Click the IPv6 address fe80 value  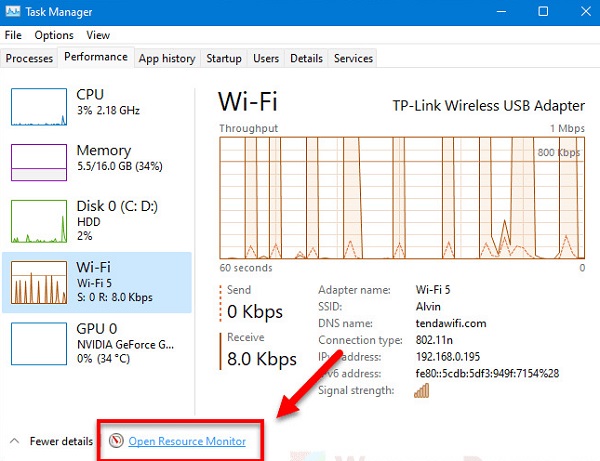coord(487,373)
